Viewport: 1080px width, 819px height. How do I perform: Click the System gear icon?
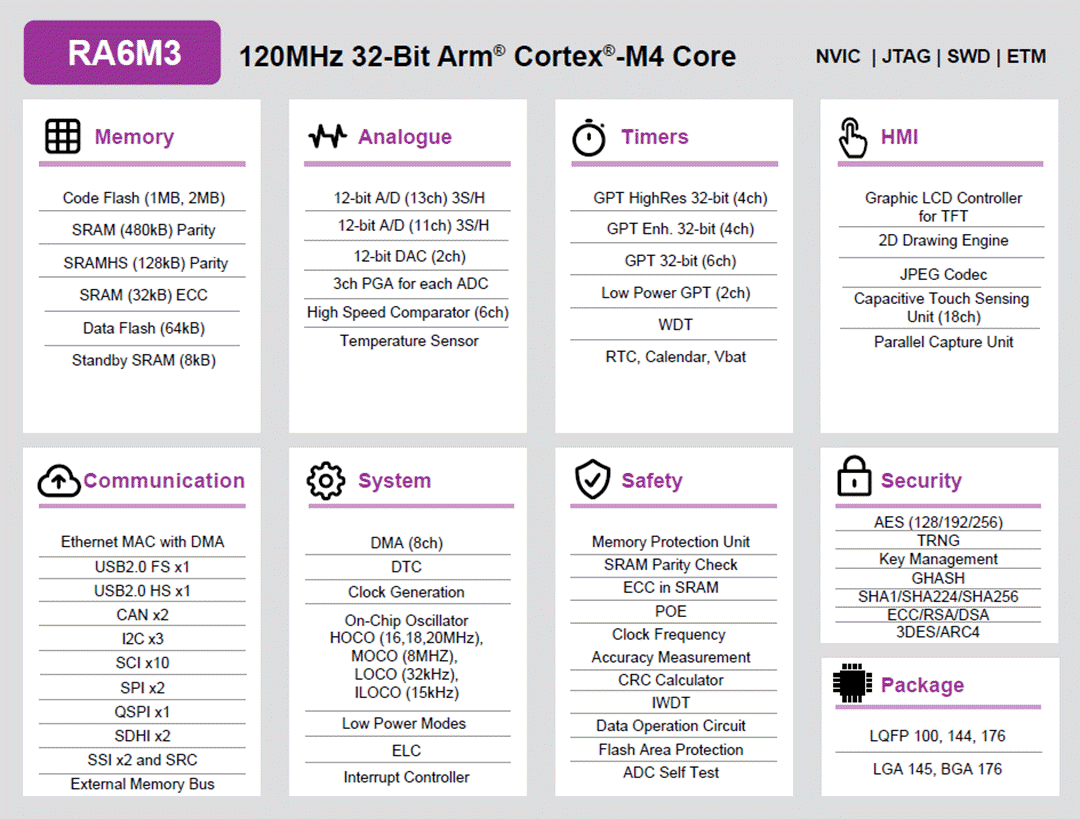coord(327,480)
